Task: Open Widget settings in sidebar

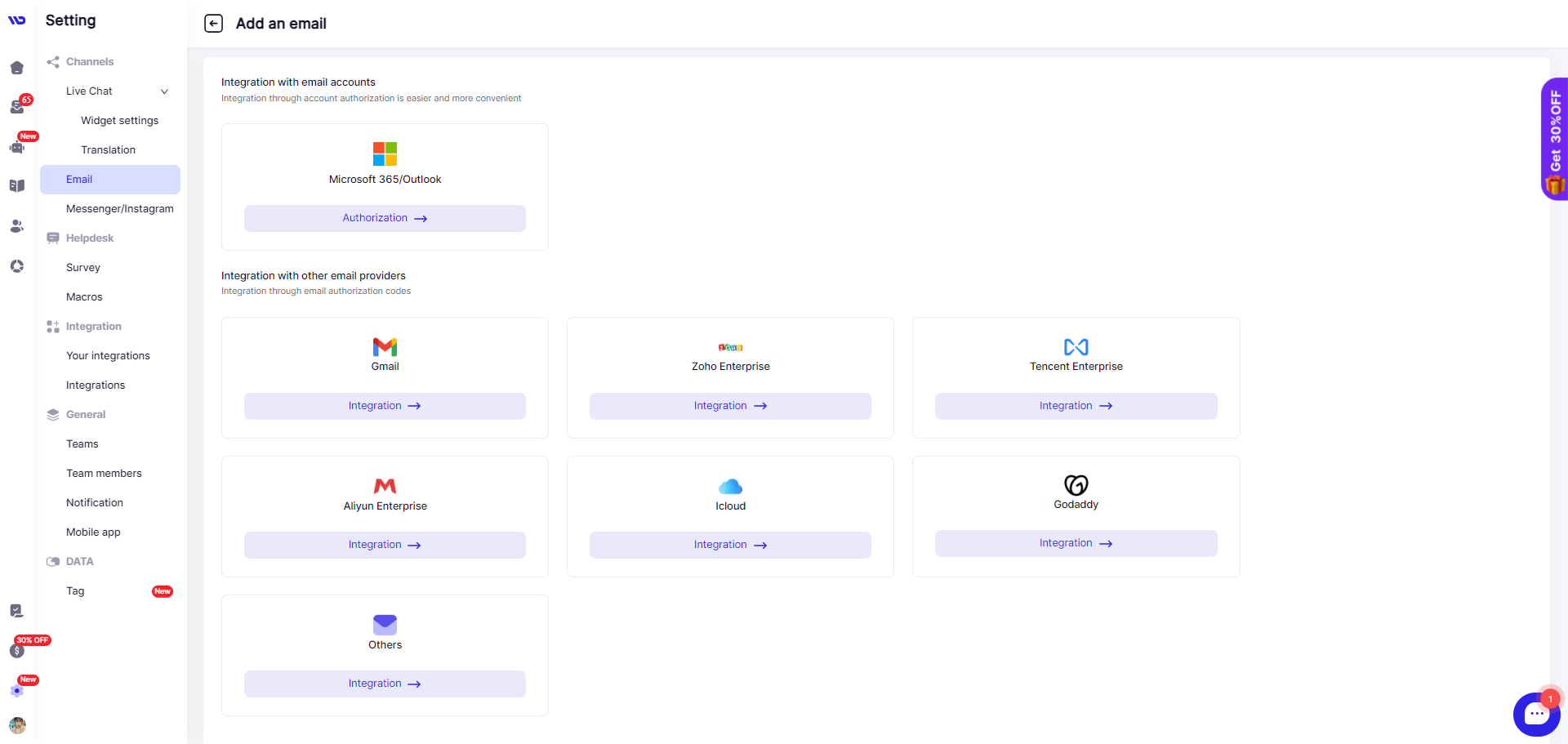Action: [x=119, y=121]
